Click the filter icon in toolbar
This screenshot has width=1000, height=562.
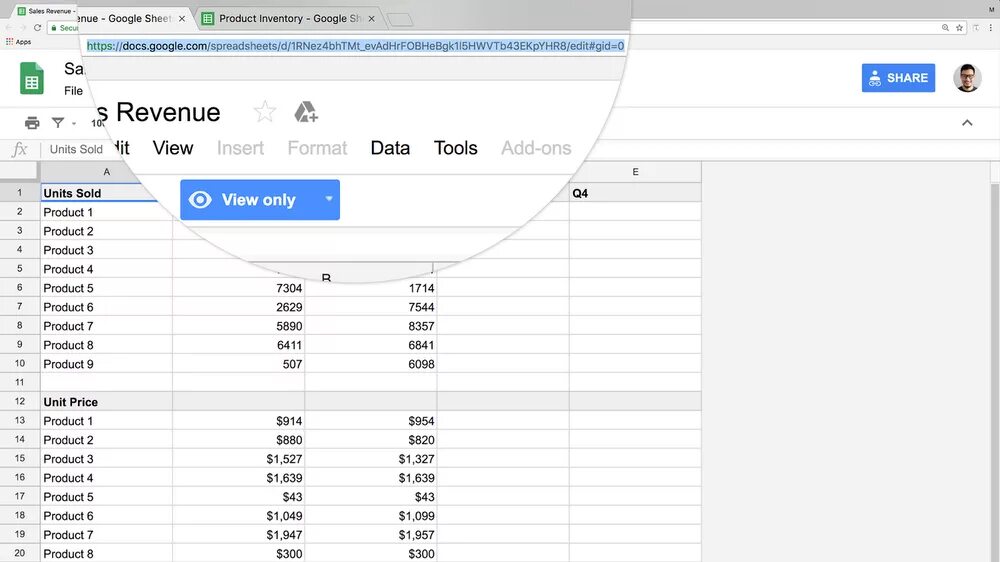(x=58, y=122)
